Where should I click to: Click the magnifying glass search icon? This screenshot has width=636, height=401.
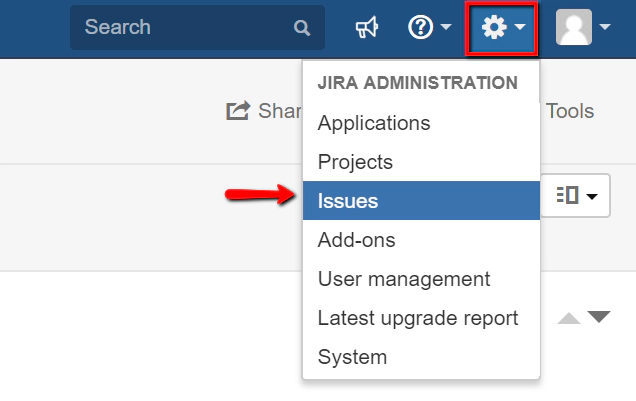302,28
